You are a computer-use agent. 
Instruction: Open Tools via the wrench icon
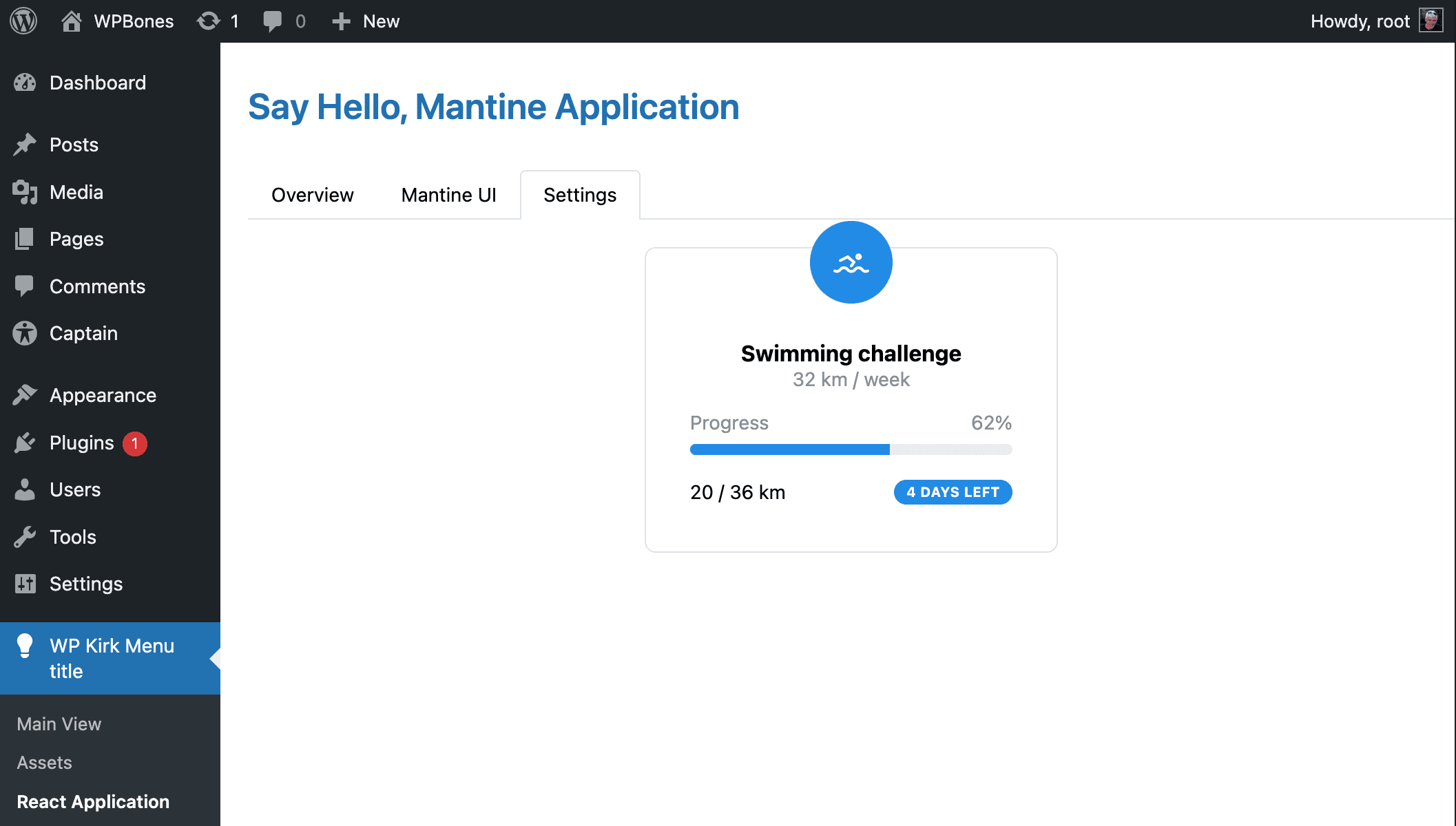tap(25, 536)
